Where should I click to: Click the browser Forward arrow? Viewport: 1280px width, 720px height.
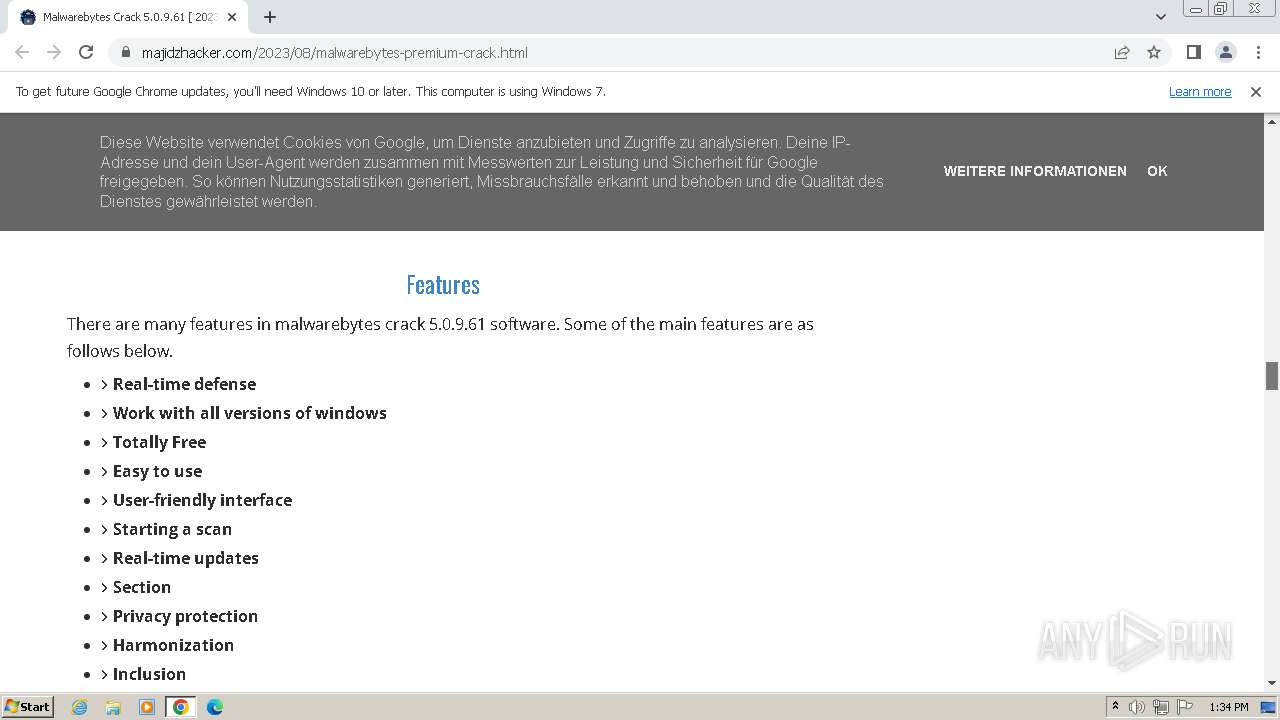click(x=54, y=52)
